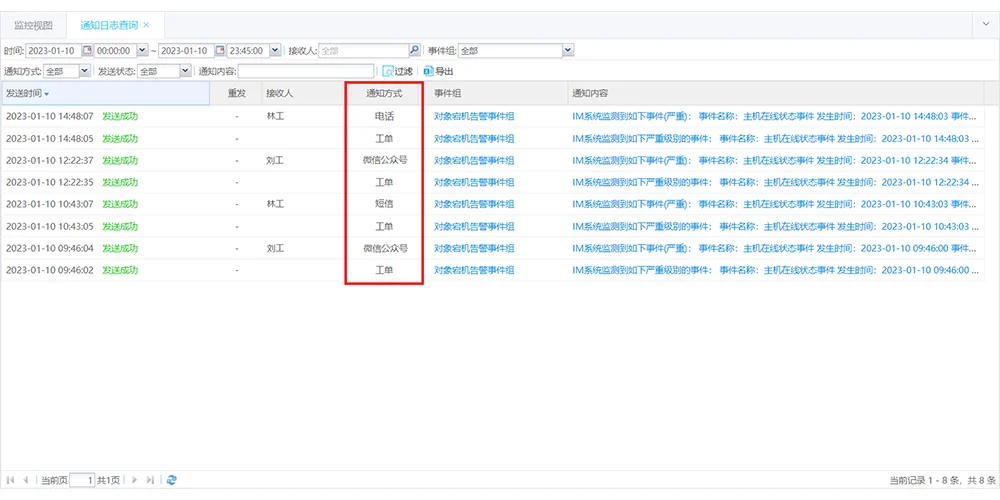Image resolution: width=1000 pixels, height=500 pixels.
Task: Go to the last page of results
Action: [x=151, y=480]
